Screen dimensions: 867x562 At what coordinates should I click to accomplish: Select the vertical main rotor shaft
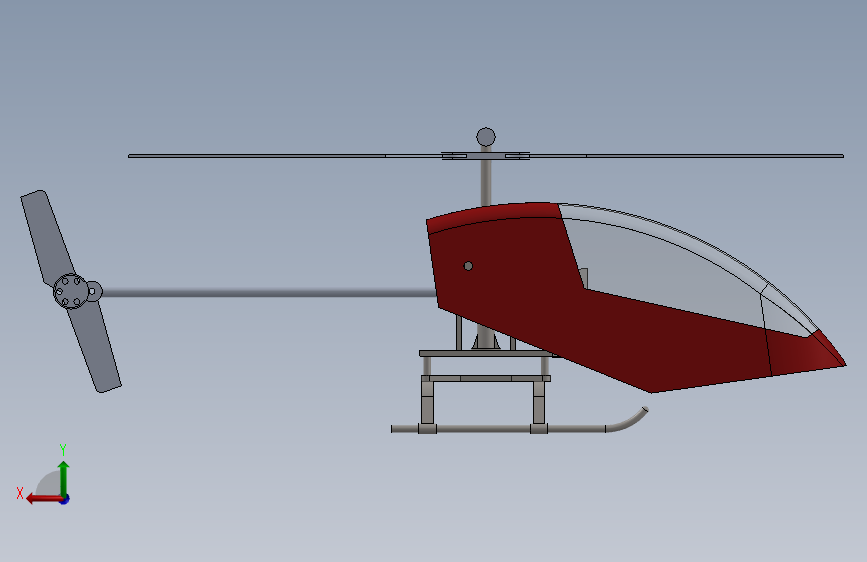(485, 181)
